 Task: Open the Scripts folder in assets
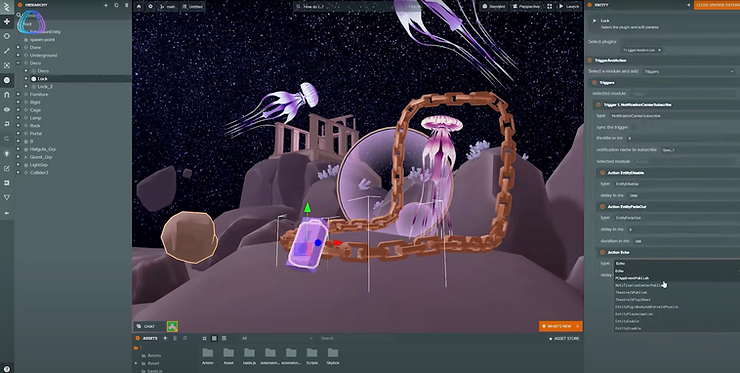(312, 356)
